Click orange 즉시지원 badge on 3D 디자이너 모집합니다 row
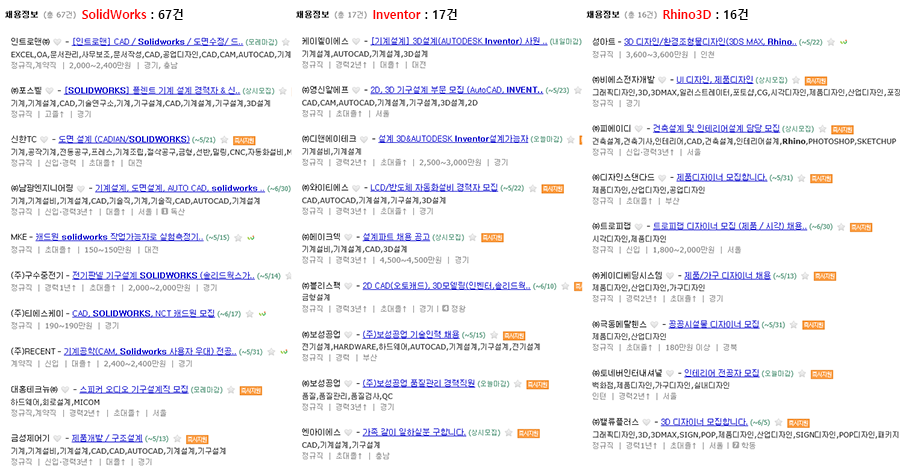 click(798, 423)
